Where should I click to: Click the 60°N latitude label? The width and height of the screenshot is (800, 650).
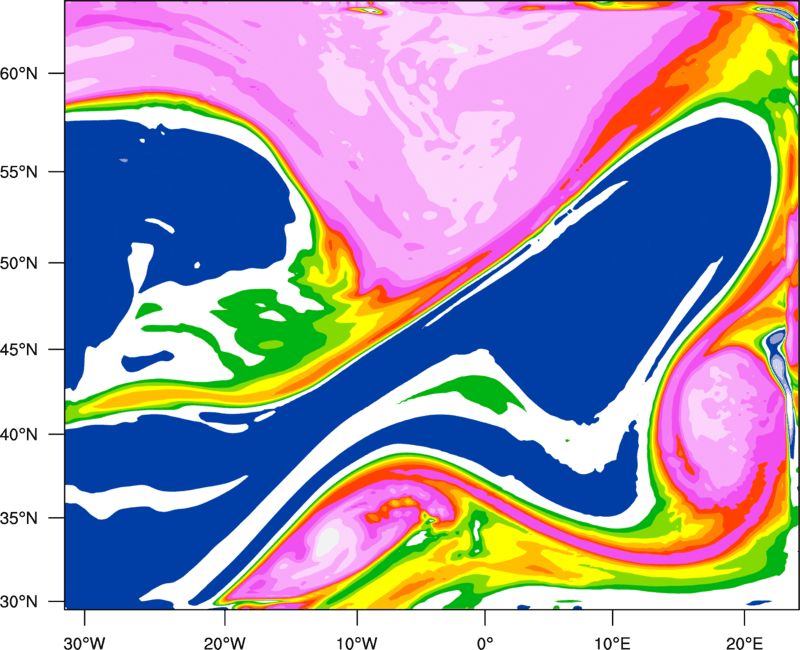click(19, 73)
